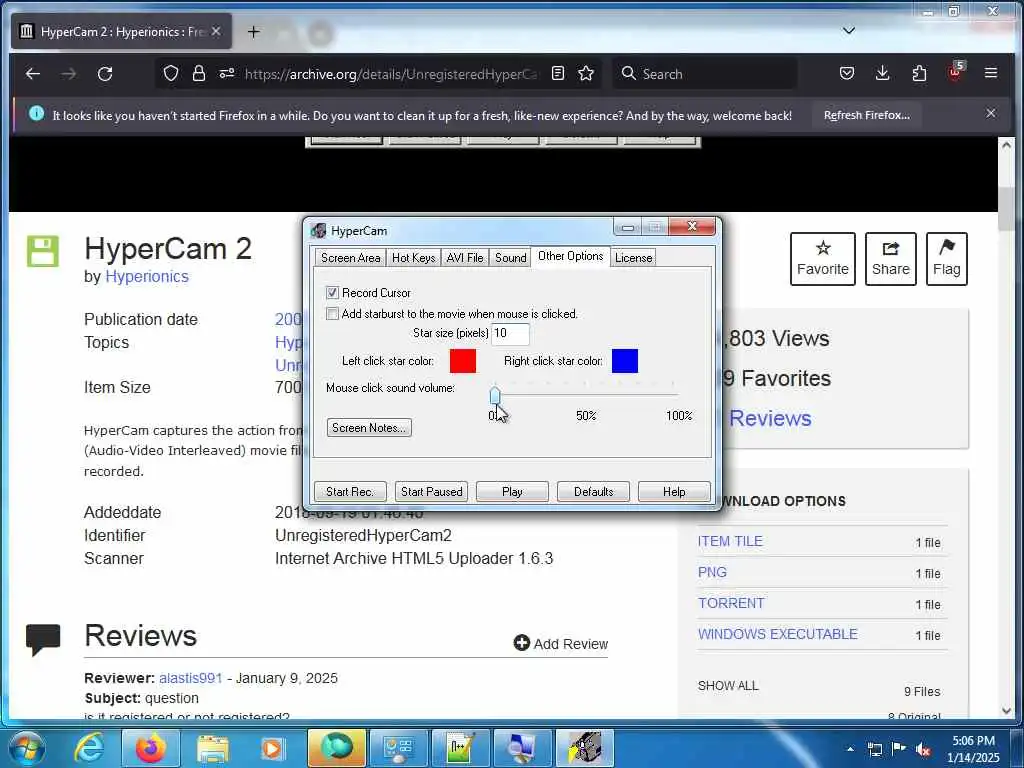Click the Star size pixels field
Screen dimensions: 1024x768
coord(510,333)
